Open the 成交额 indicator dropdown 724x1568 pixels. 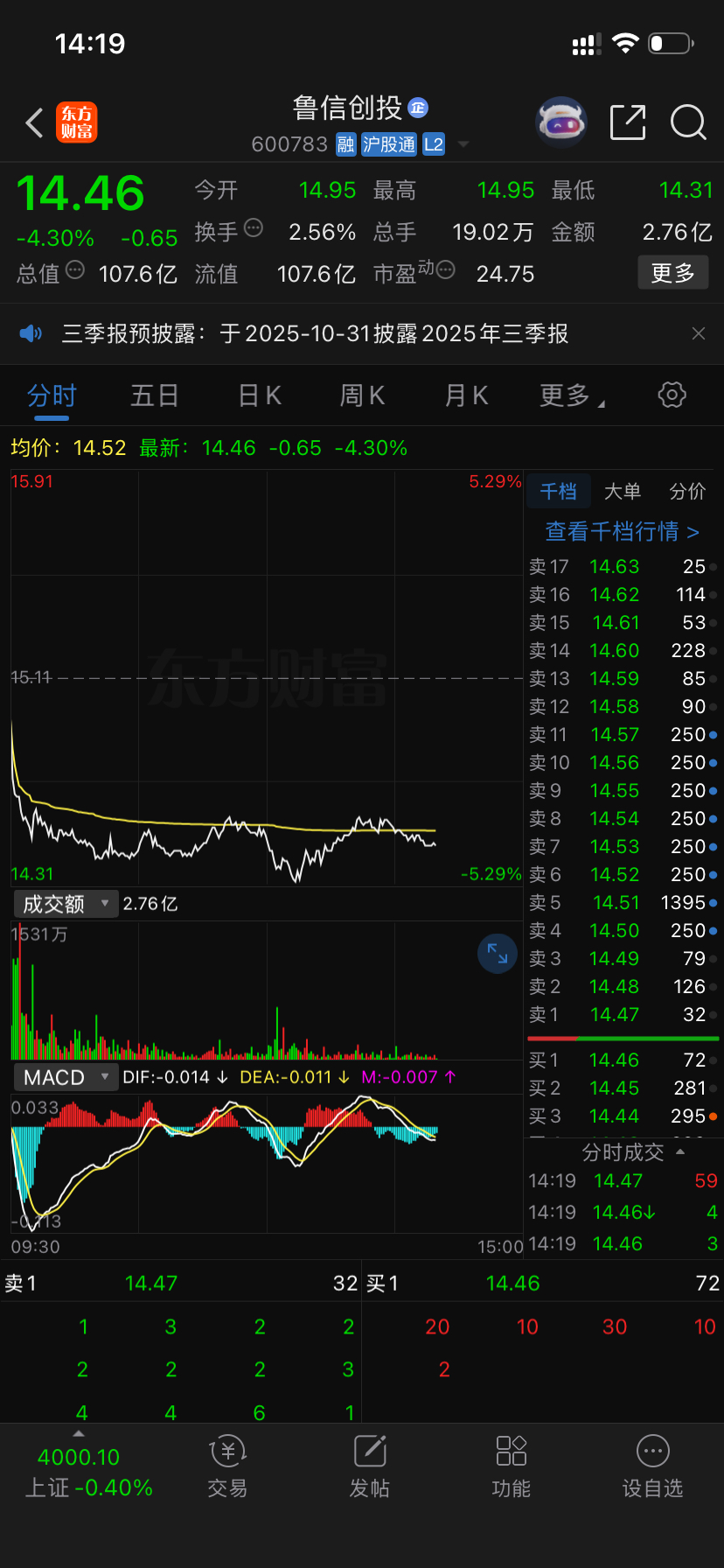click(x=66, y=904)
